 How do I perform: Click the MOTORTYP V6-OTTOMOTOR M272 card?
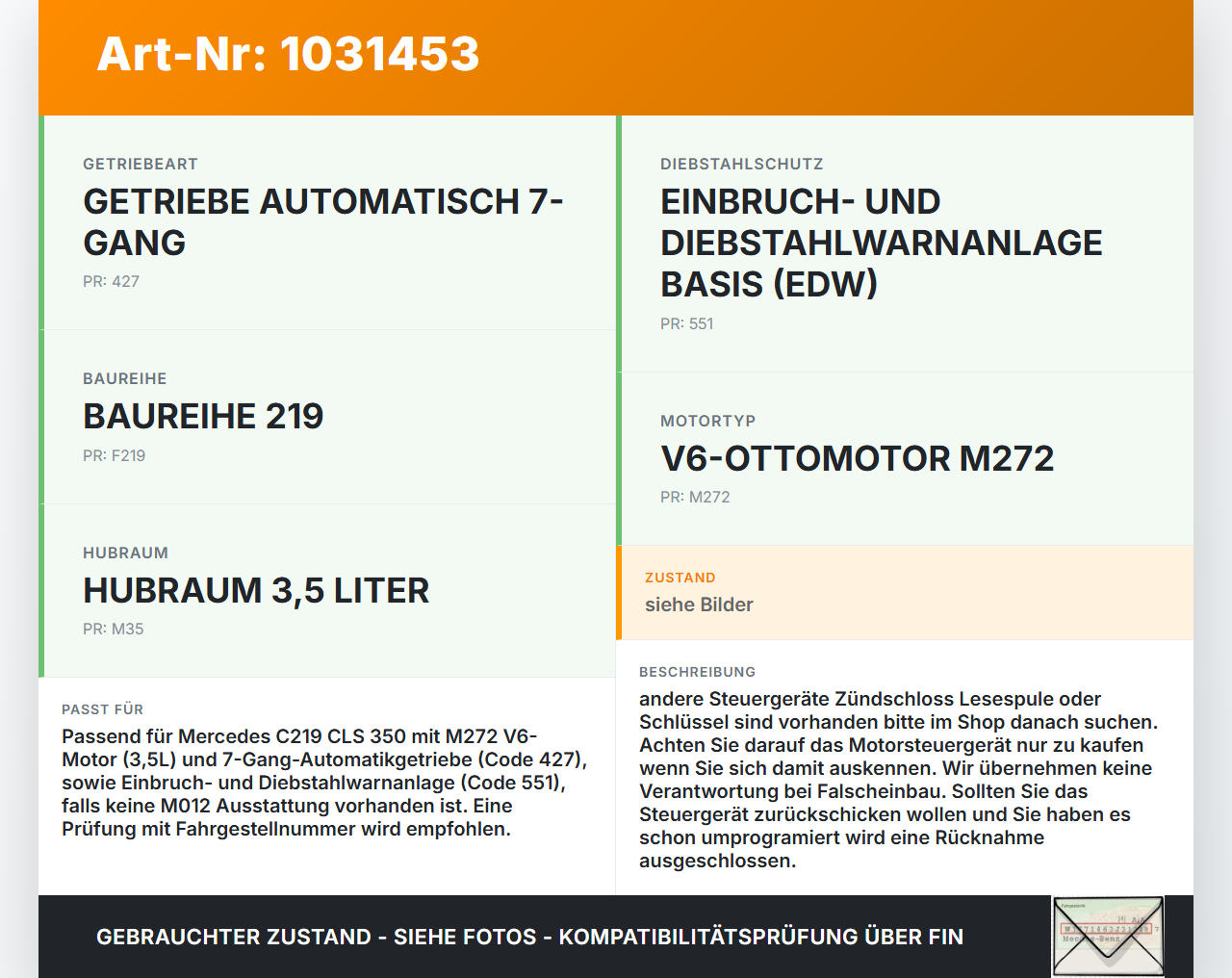click(x=905, y=457)
